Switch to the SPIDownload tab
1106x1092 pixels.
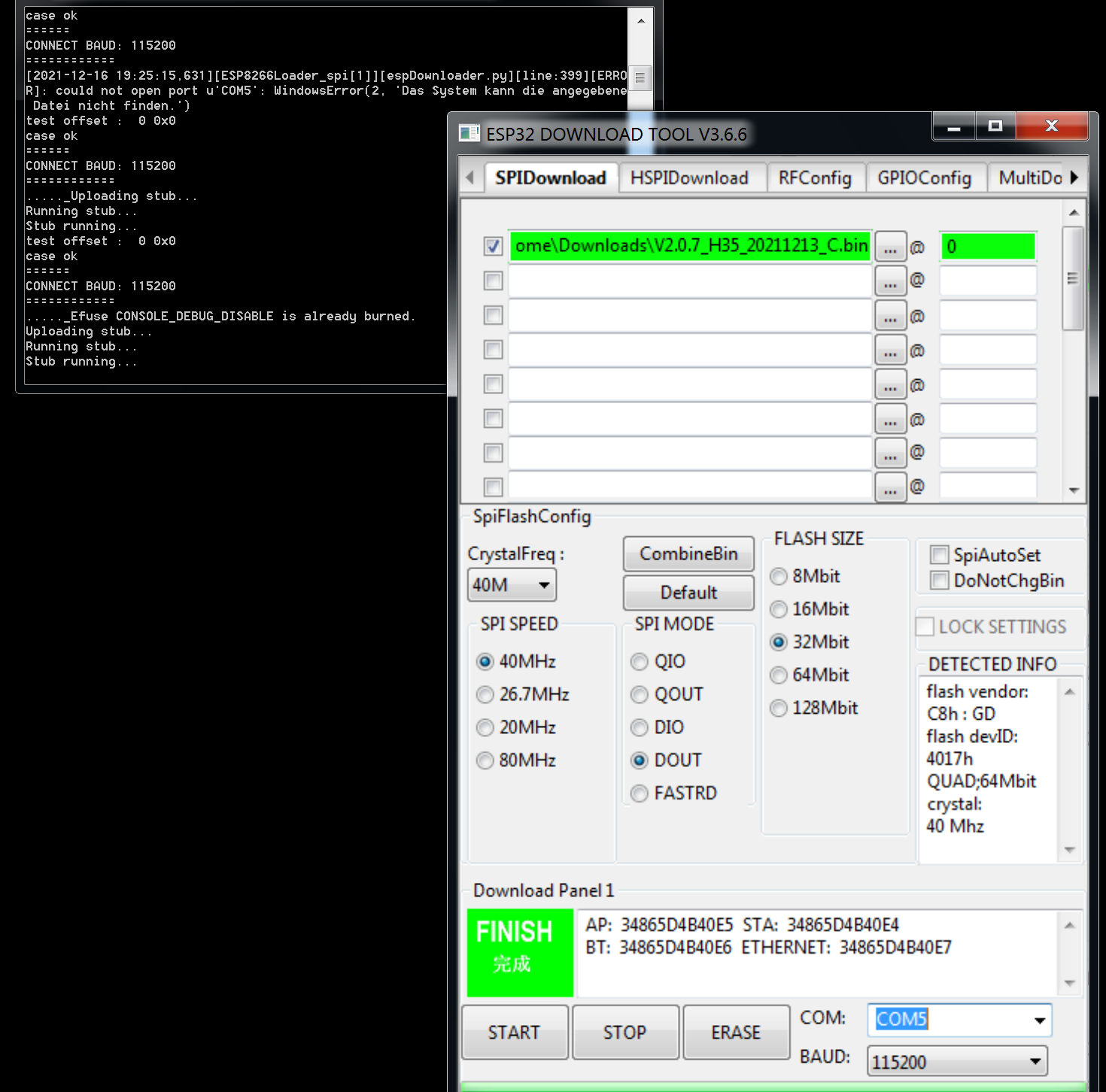551,177
